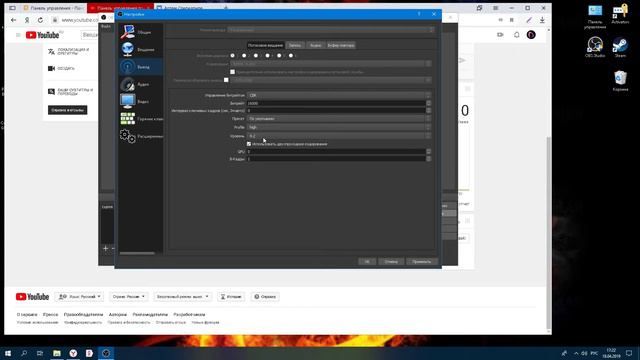Click the browser downloads arrow icon

(x=542, y=20)
